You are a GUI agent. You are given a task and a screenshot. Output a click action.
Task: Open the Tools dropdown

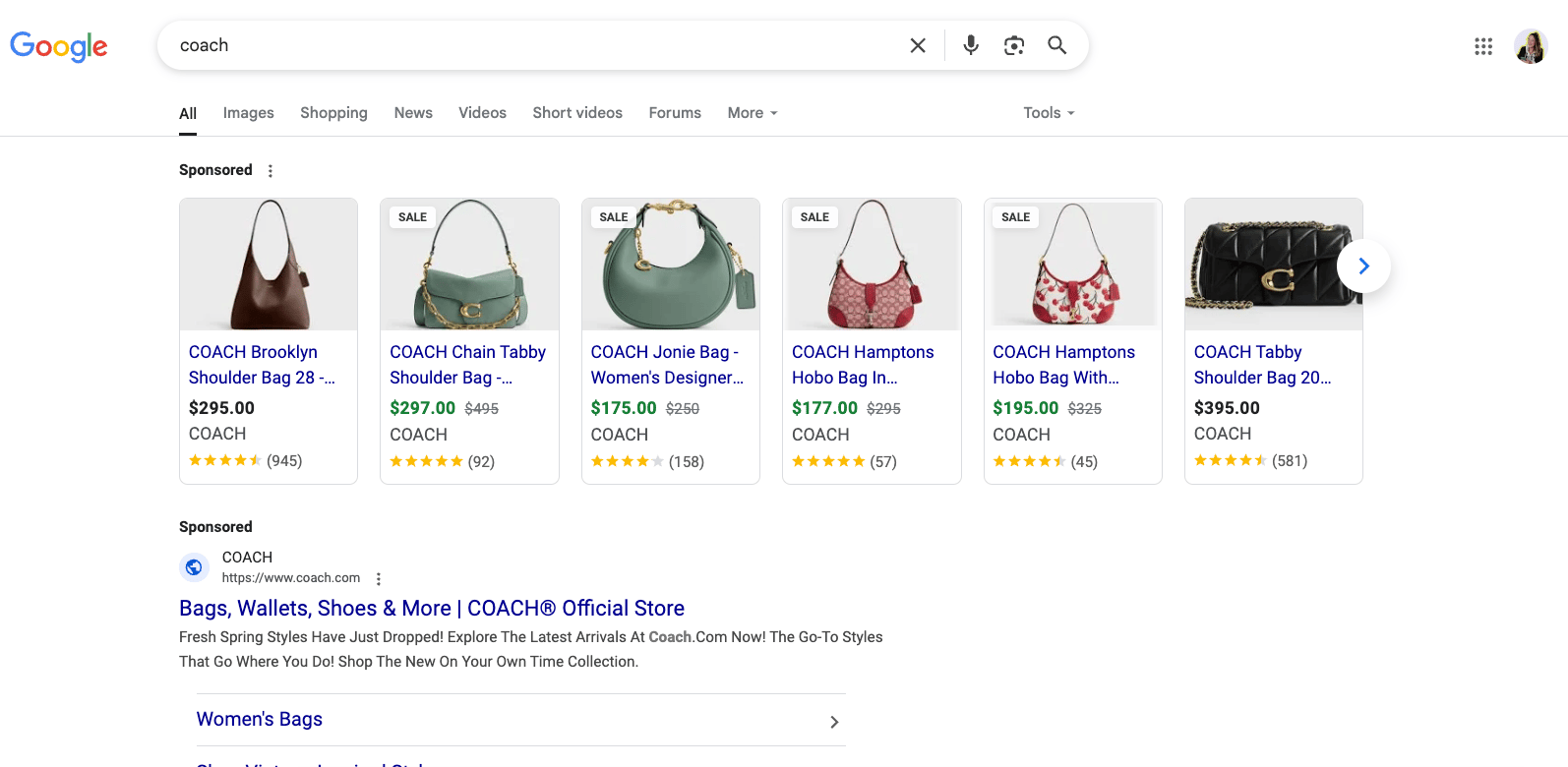(x=1048, y=113)
